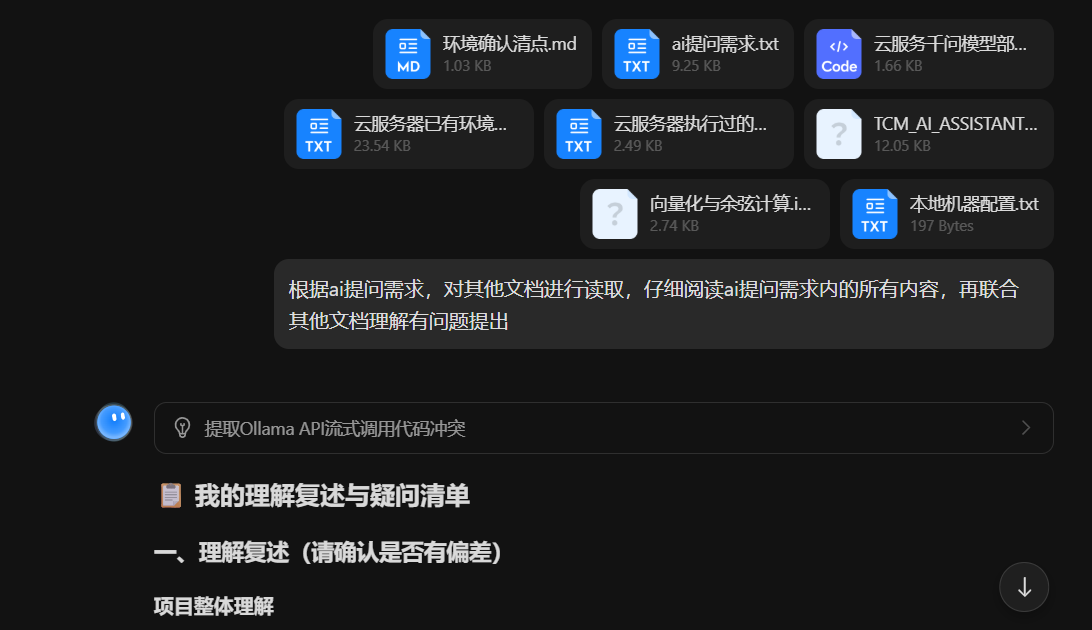Click the 云服务器已有环境 TXT file icon
Screen dimensions: 1092x630
tap(318, 134)
